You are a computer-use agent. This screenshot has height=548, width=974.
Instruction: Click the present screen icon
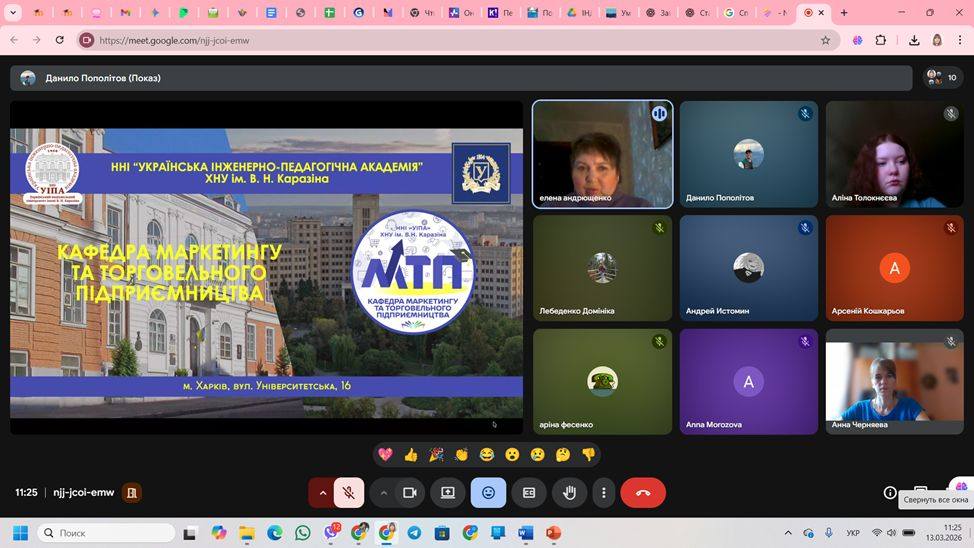pyautogui.click(x=448, y=493)
